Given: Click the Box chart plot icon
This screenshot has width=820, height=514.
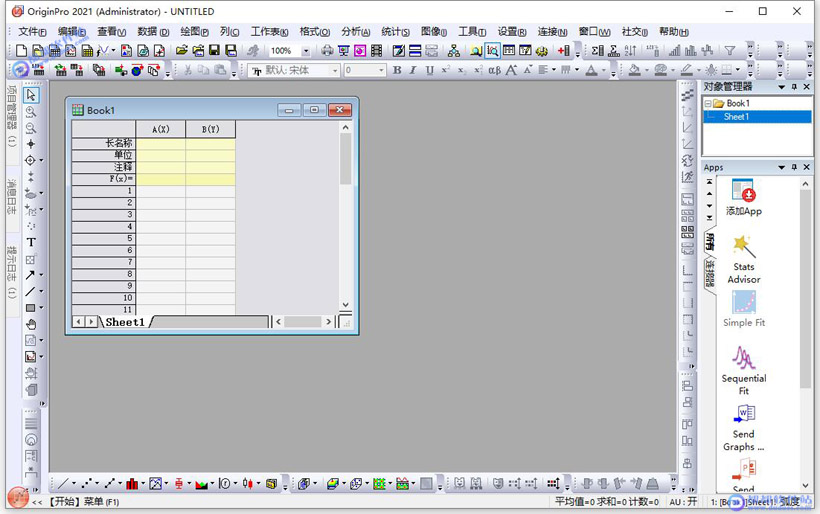Looking at the screenshot, I should (179, 484).
